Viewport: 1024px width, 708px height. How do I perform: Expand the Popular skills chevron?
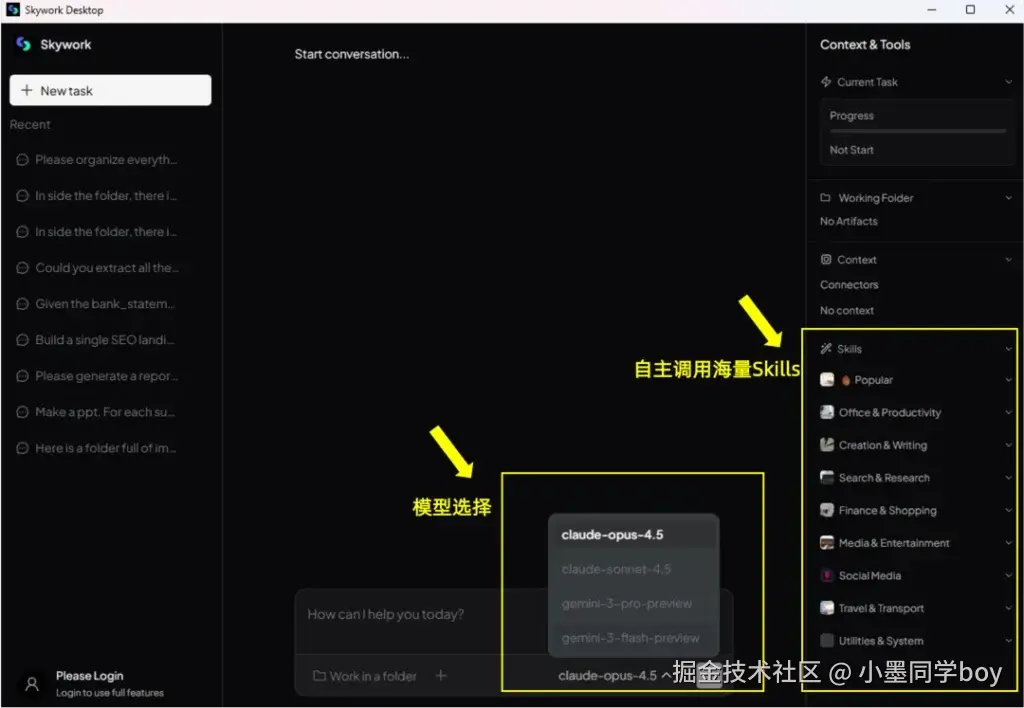pos(1008,379)
